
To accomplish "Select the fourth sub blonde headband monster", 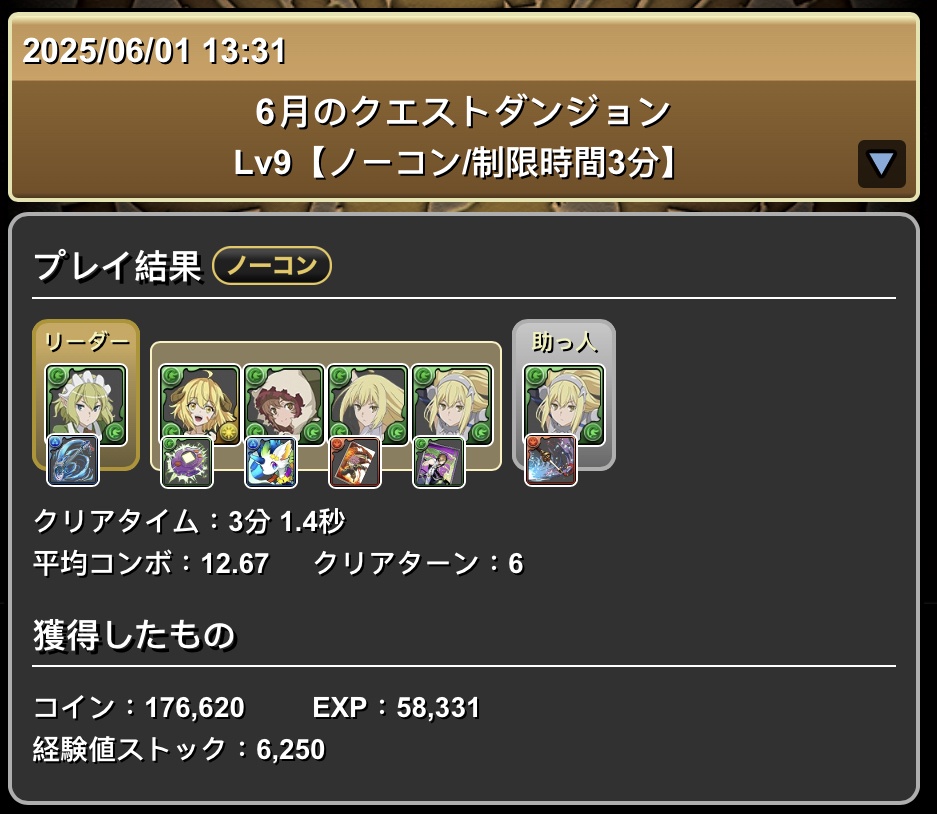I will [x=452, y=405].
